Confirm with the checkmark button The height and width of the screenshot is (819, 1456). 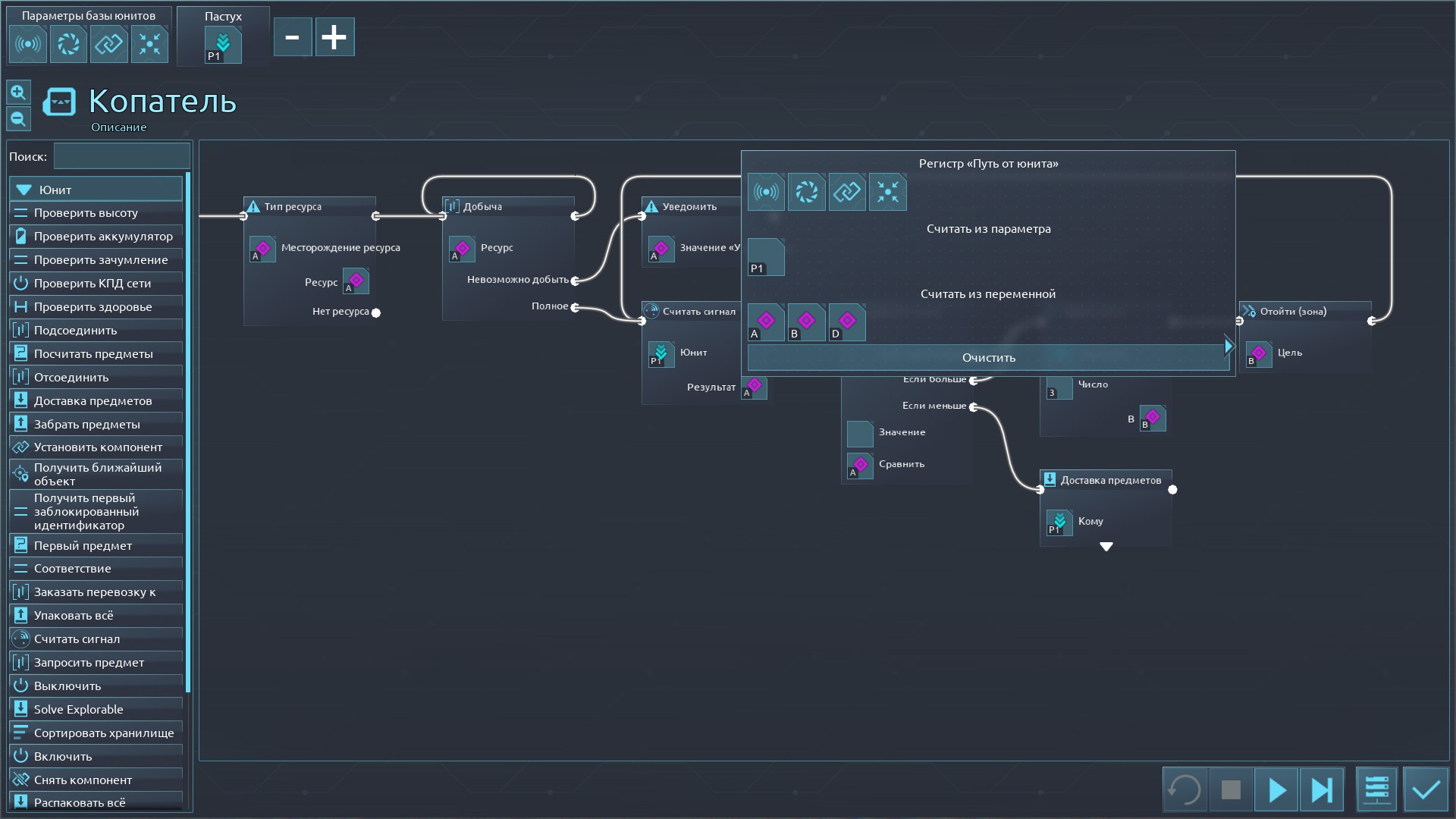coord(1426,790)
